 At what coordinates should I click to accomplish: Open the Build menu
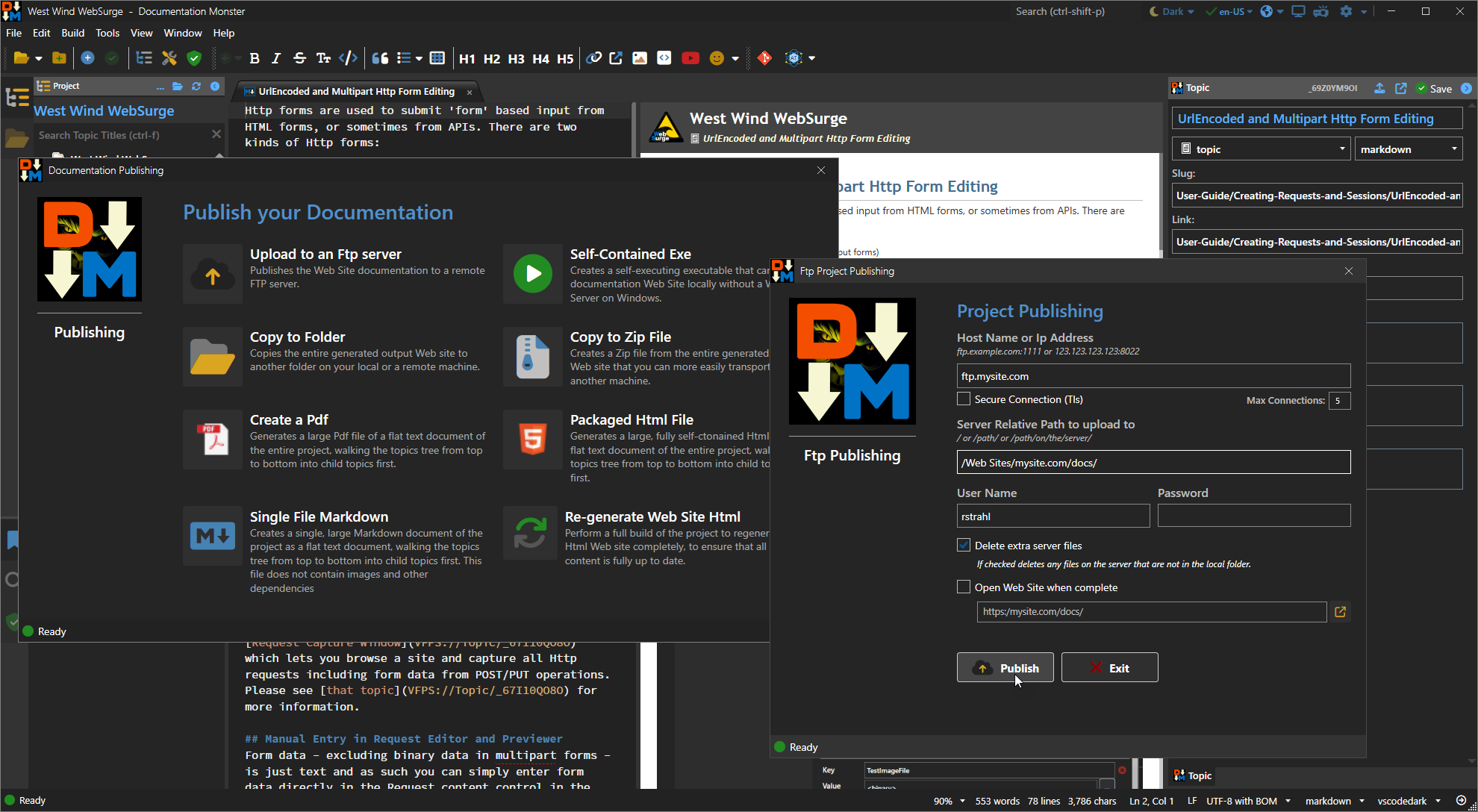[72, 33]
